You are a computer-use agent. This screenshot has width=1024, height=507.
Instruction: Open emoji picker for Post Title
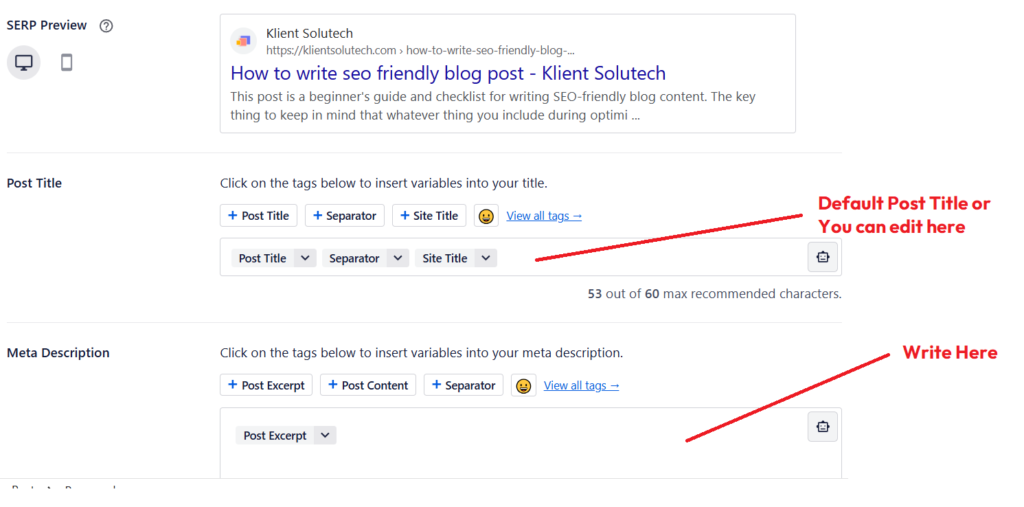[486, 216]
